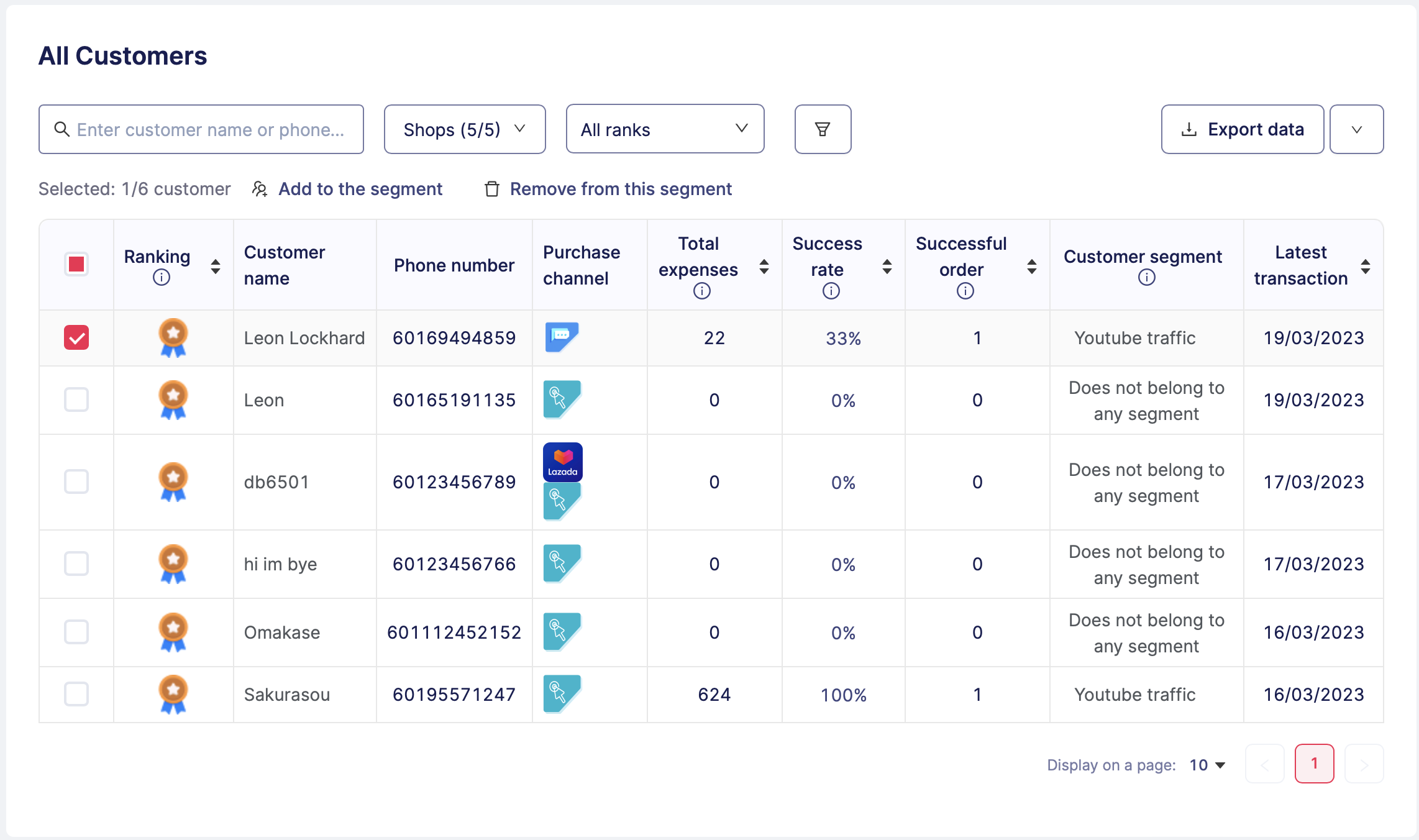
Task: Click Sakurasou's ranking medal badge
Action: coord(173,693)
